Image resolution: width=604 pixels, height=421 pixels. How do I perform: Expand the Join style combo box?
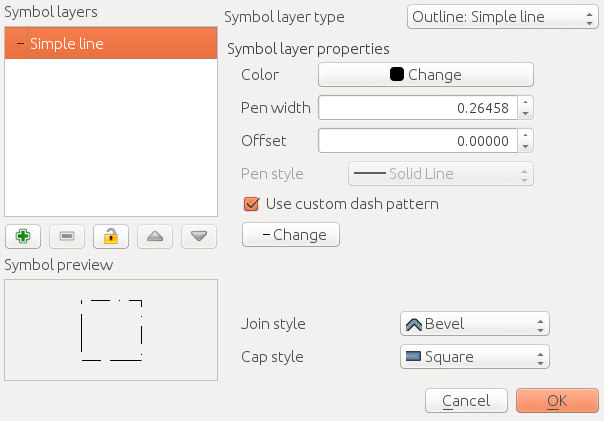point(475,324)
